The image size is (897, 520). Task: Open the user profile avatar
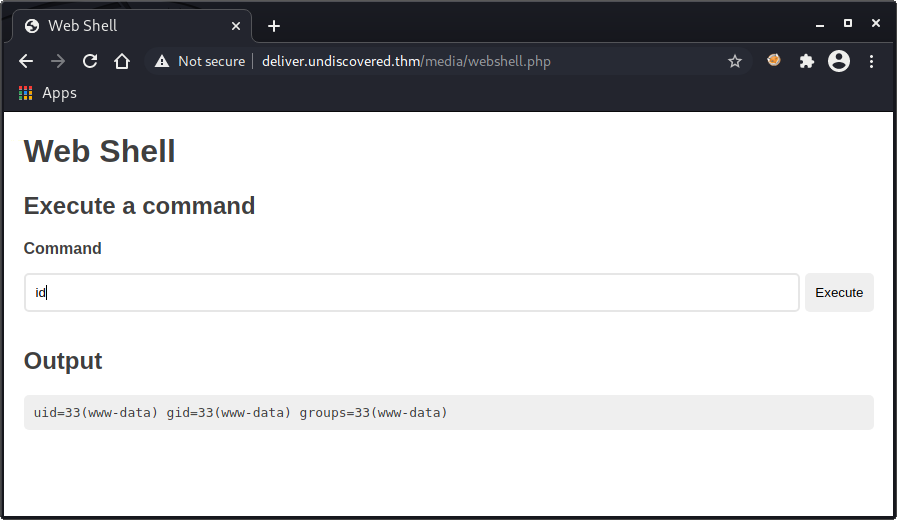(x=839, y=61)
